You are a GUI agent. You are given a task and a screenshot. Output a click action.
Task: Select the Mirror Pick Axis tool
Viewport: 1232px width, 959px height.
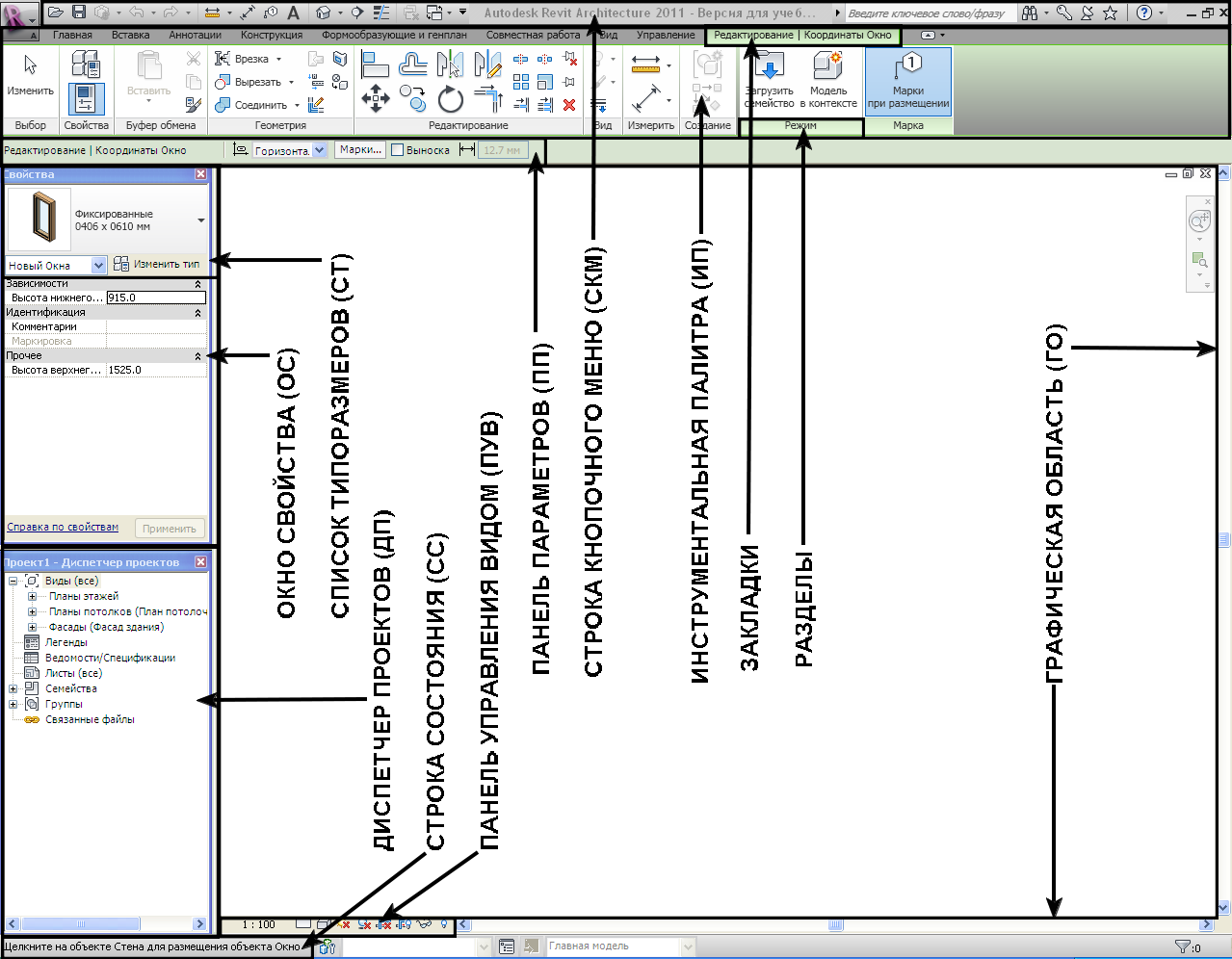450,64
